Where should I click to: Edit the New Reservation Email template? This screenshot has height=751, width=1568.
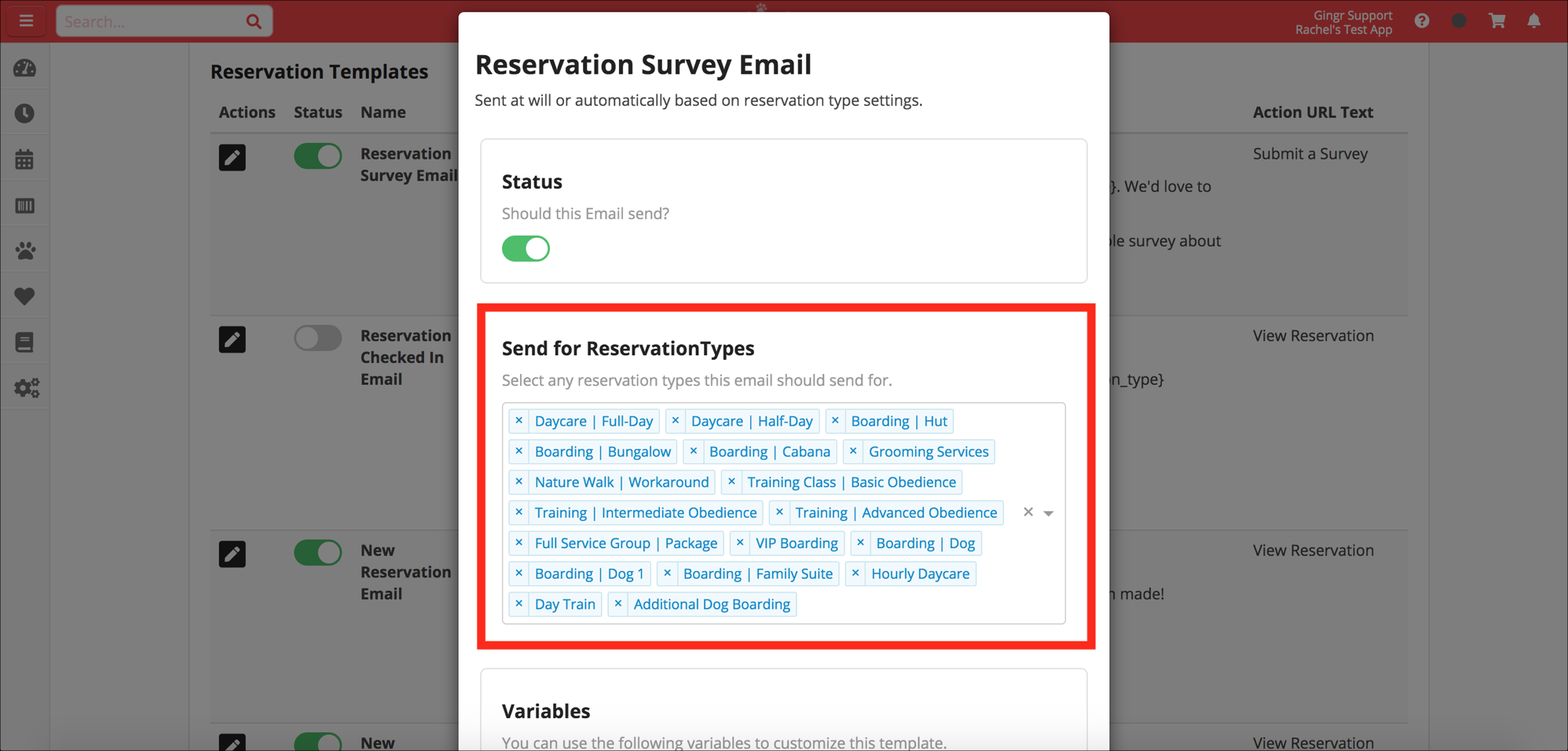[x=233, y=555]
